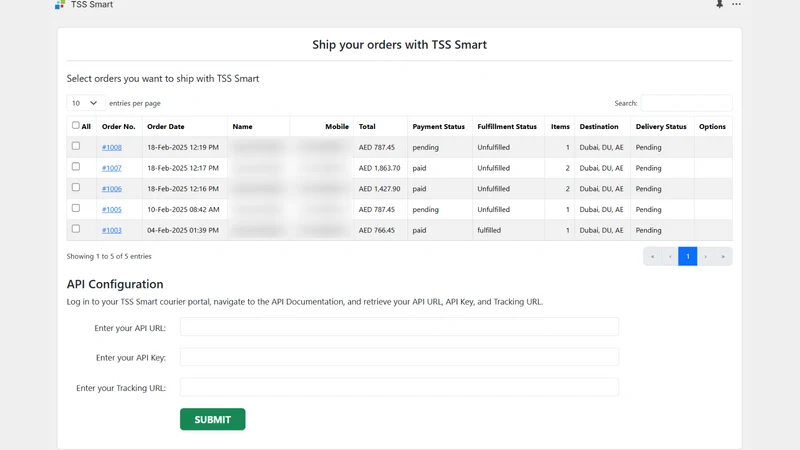Click the API Key input field
The width and height of the screenshot is (800, 450).
[399, 357]
